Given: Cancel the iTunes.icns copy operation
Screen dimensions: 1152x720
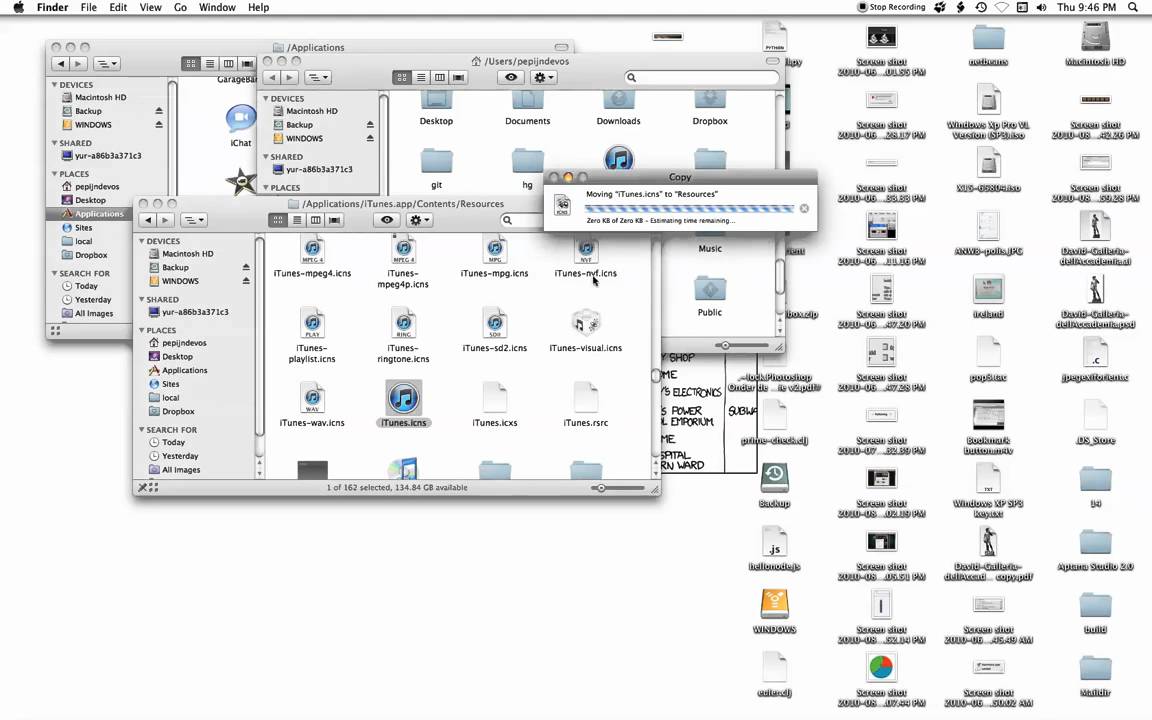Looking at the screenshot, I should tap(804, 208).
